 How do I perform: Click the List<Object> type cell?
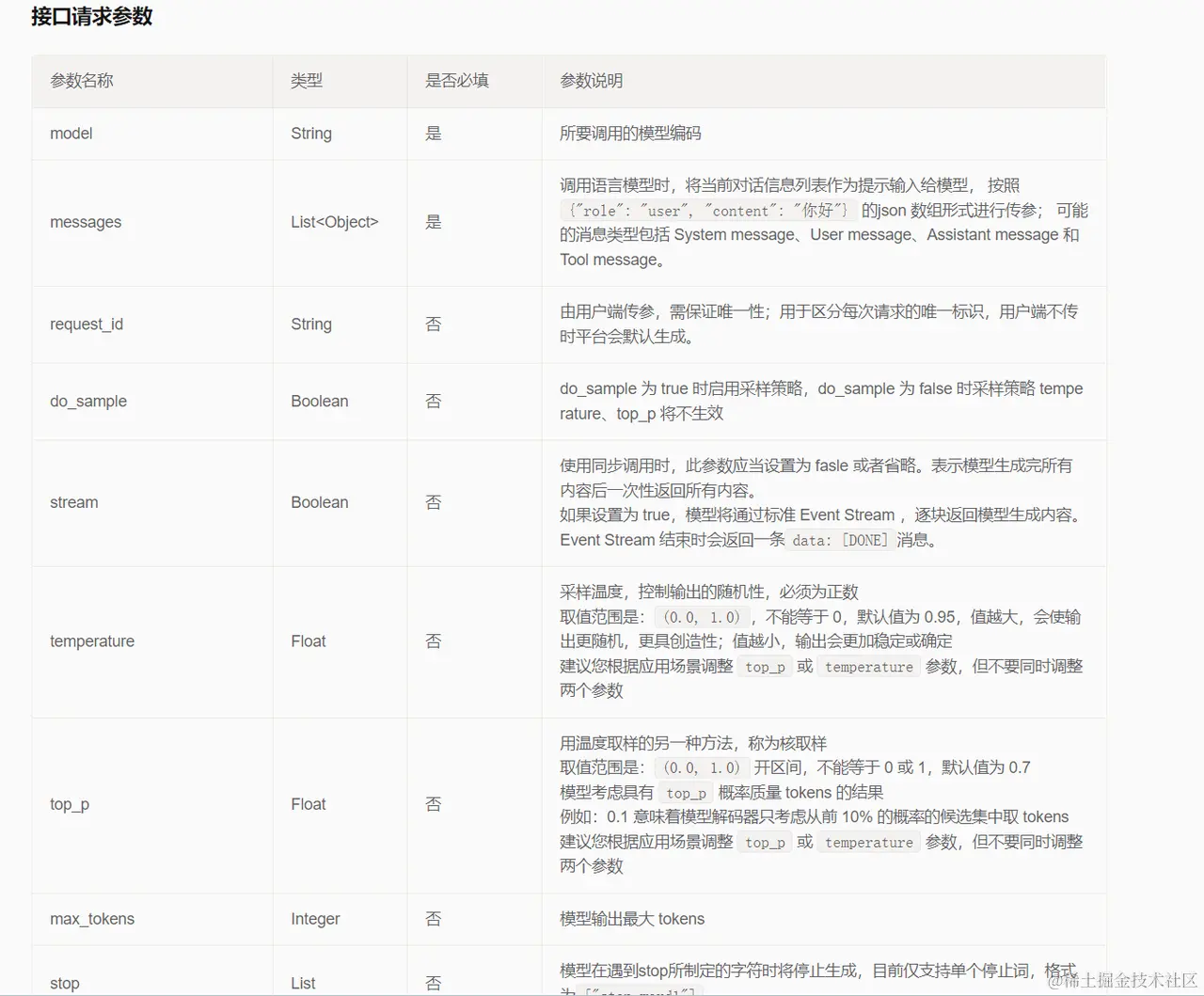[x=335, y=222]
